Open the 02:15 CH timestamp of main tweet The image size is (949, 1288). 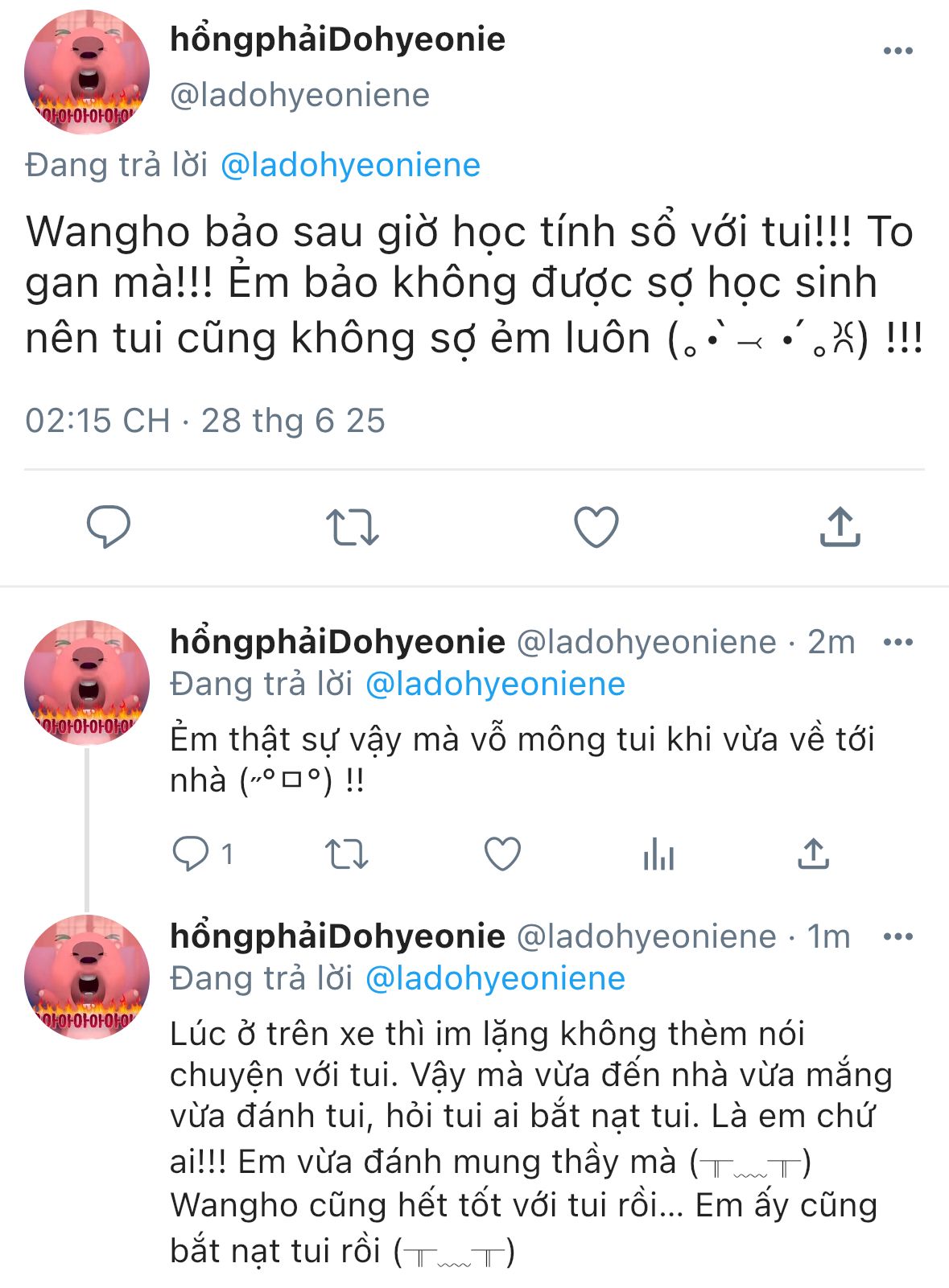97,421
